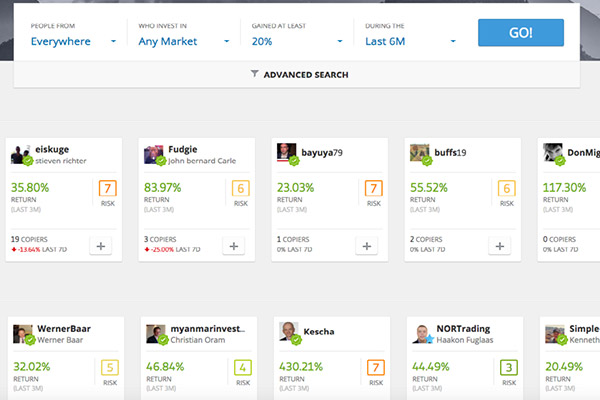Click Kescha's risk score 7 badge
The height and width of the screenshot is (400, 600).
click(x=376, y=367)
